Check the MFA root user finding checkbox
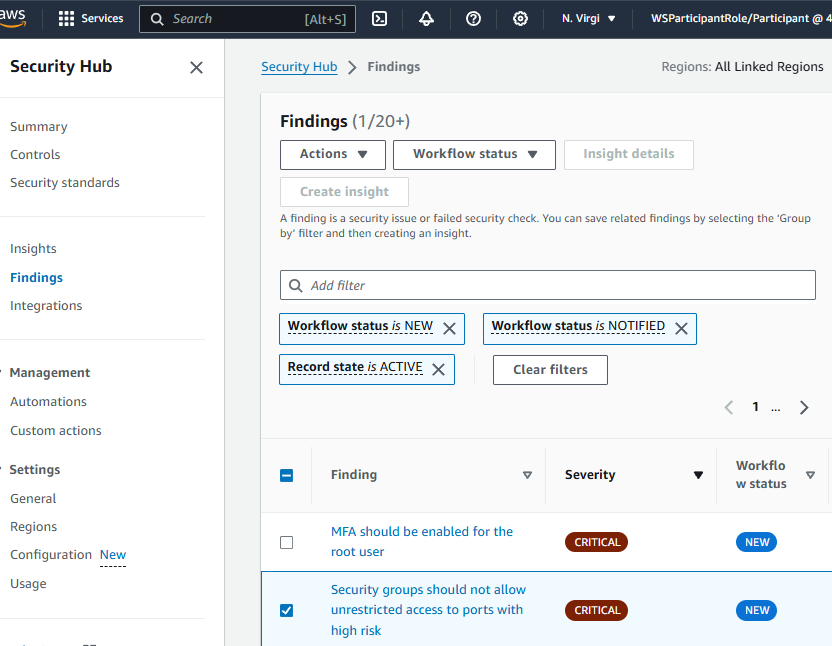This screenshot has width=832, height=646. [x=287, y=542]
